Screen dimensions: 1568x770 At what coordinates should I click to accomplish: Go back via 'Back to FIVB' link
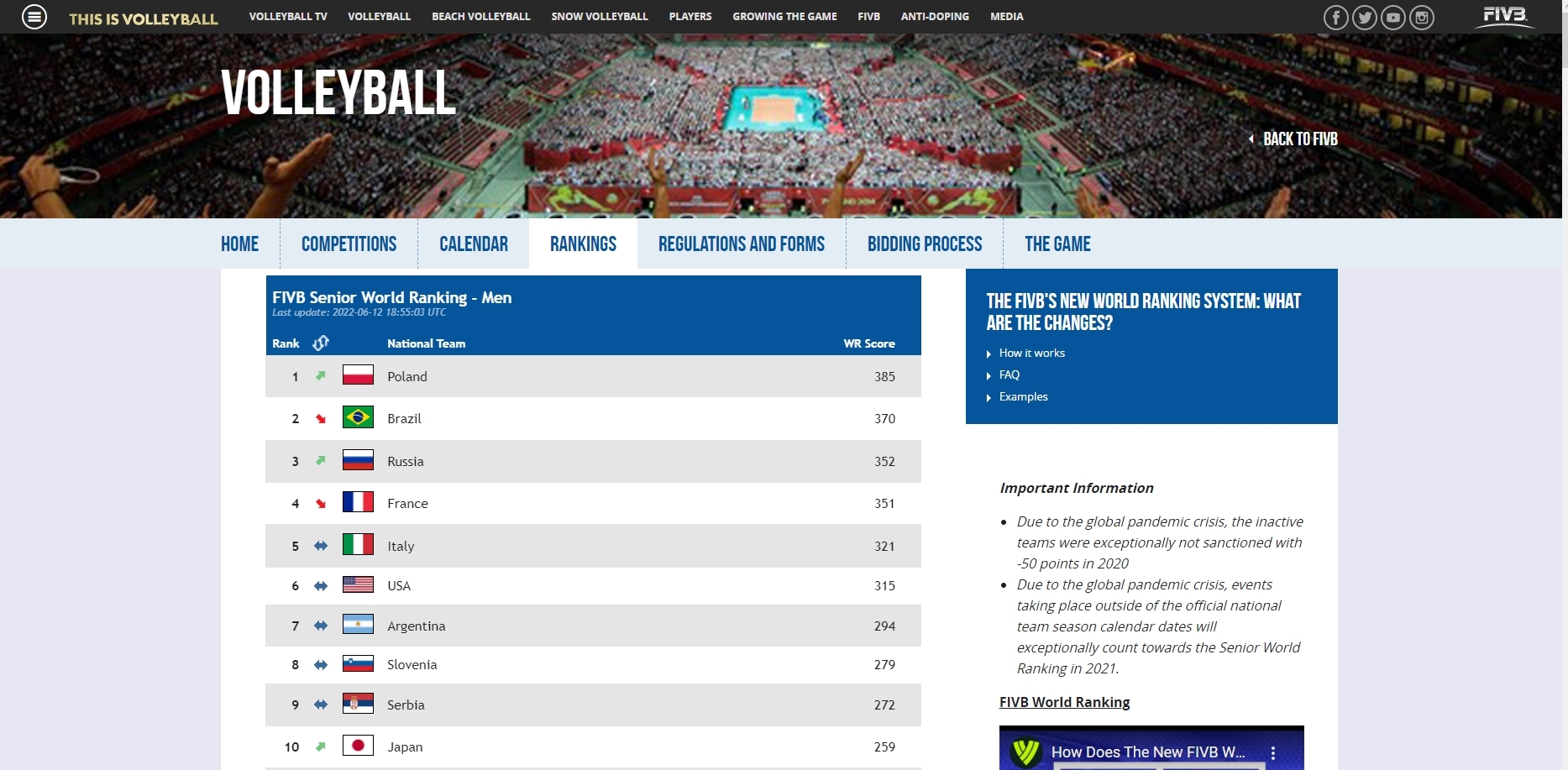click(1299, 139)
